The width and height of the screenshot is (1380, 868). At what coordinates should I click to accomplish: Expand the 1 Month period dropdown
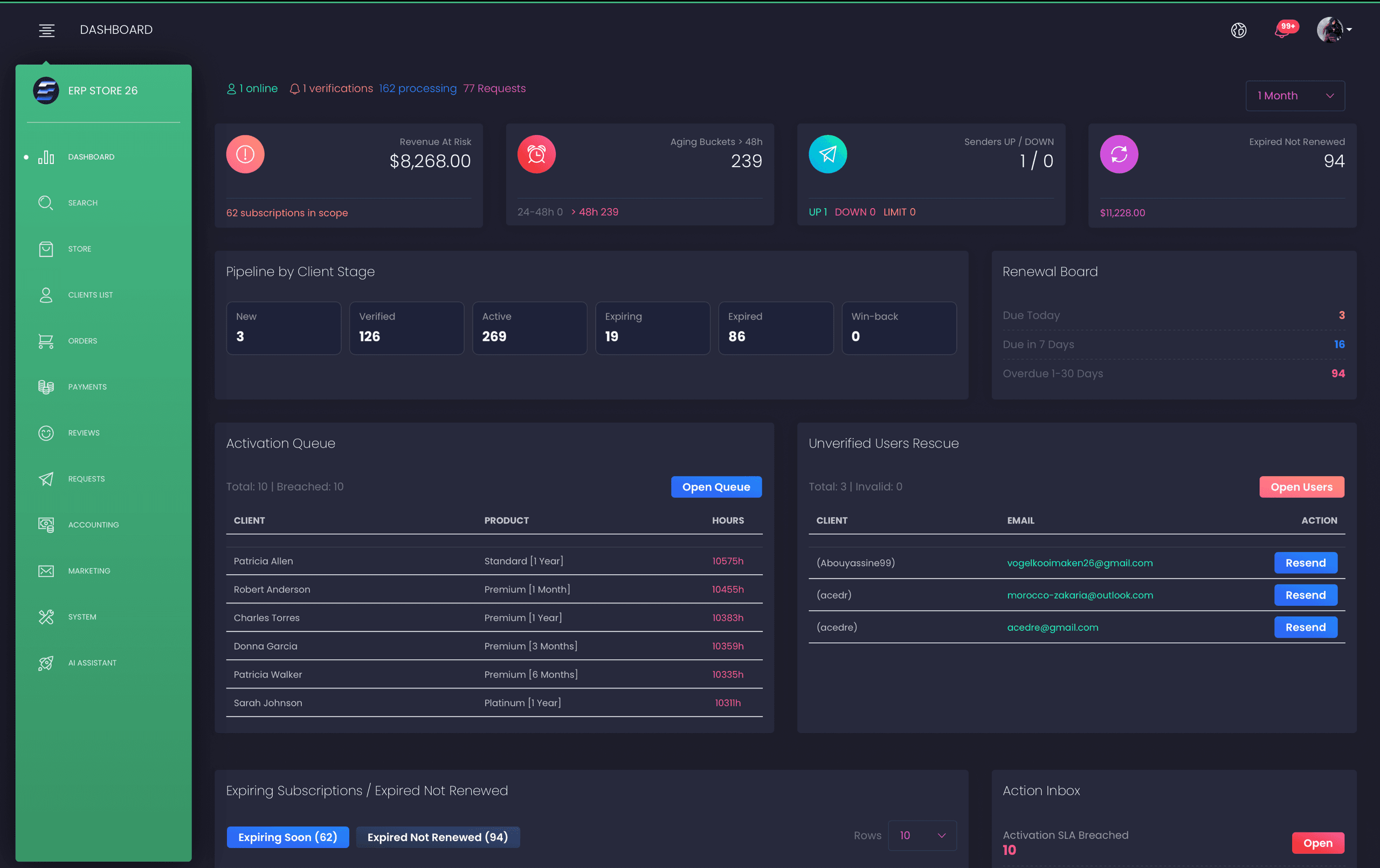coord(1295,96)
